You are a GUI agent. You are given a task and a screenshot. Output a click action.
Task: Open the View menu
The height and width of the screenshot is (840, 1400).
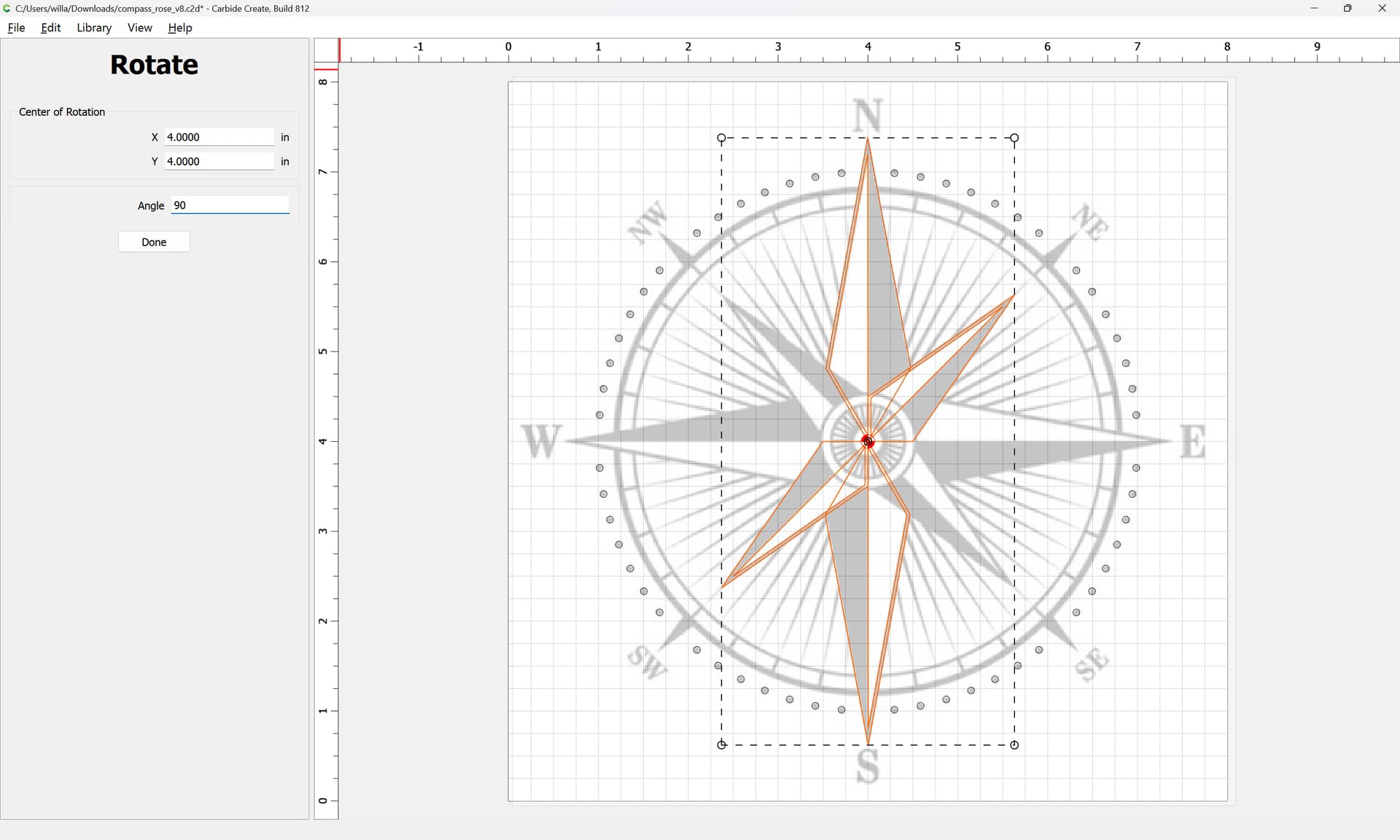tap(139, 28)
